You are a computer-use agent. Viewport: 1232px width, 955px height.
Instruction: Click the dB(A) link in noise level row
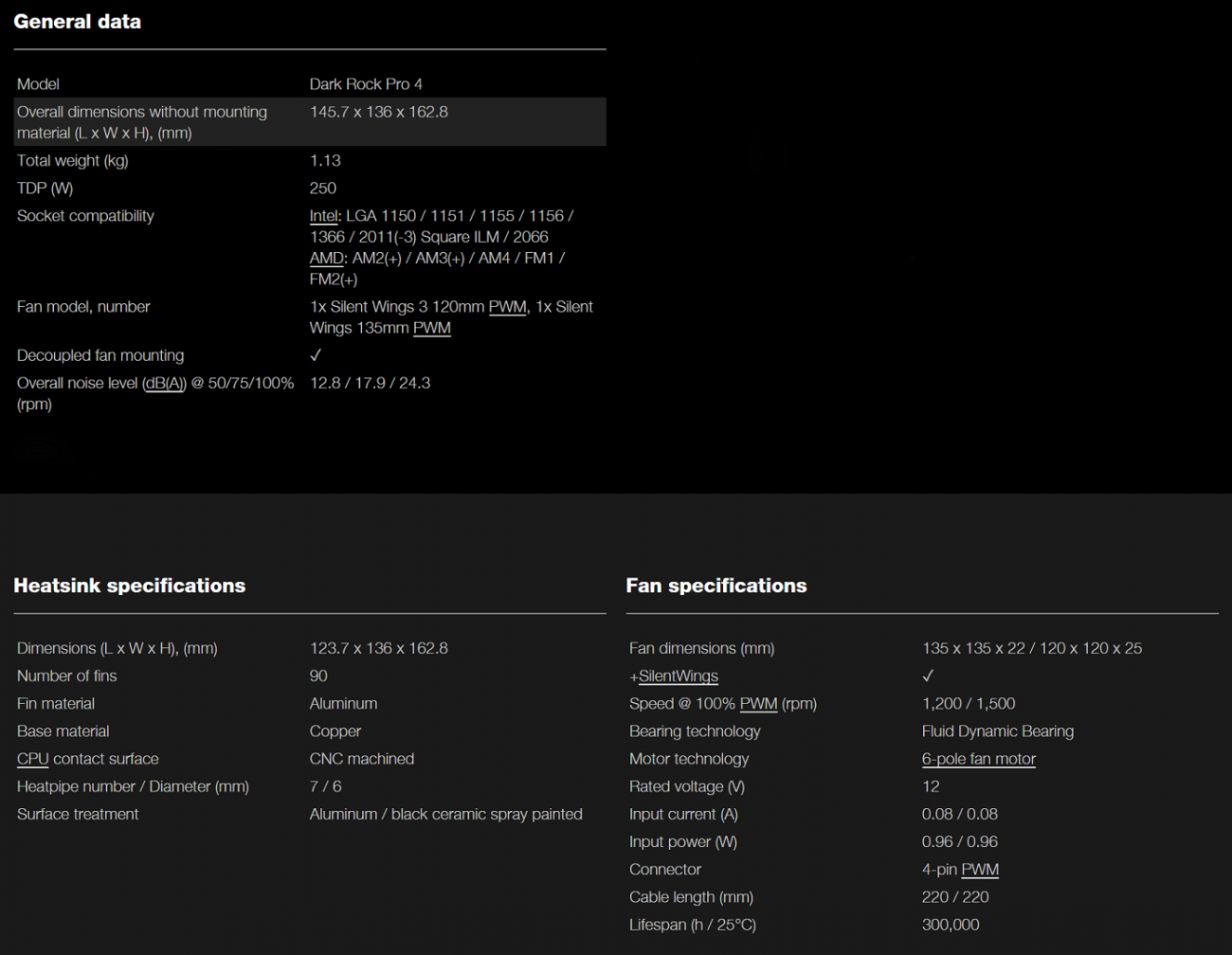pyautogui.click(x=165, y=383)
